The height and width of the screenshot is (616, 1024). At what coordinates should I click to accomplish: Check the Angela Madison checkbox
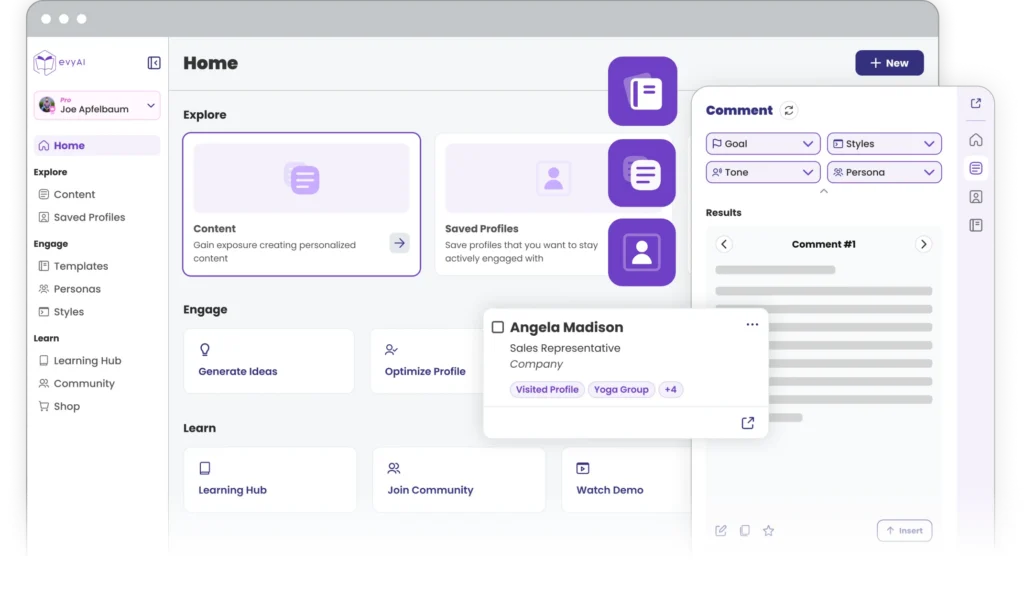[498, 327]
